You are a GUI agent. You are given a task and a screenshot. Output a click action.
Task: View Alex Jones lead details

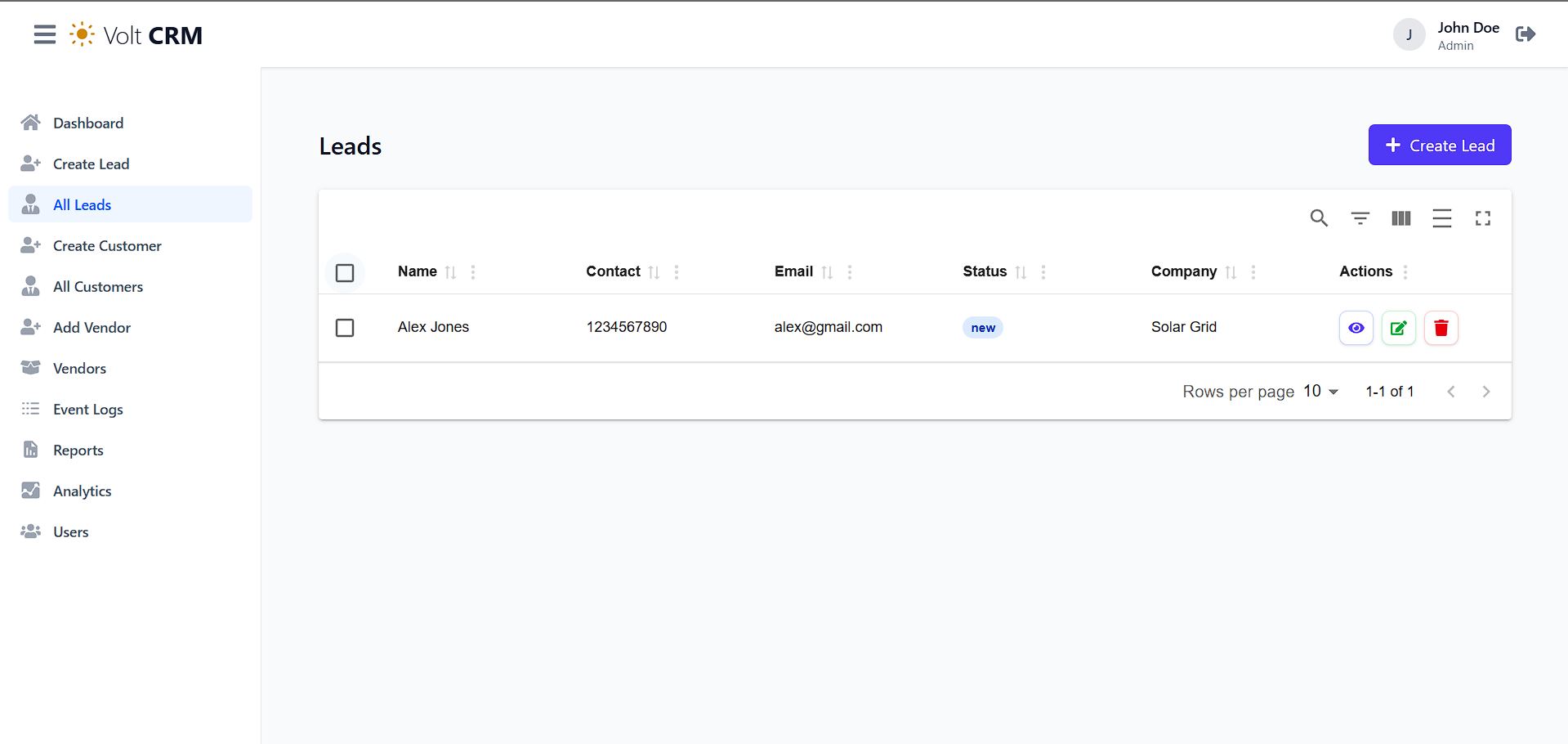[1356, 328]
